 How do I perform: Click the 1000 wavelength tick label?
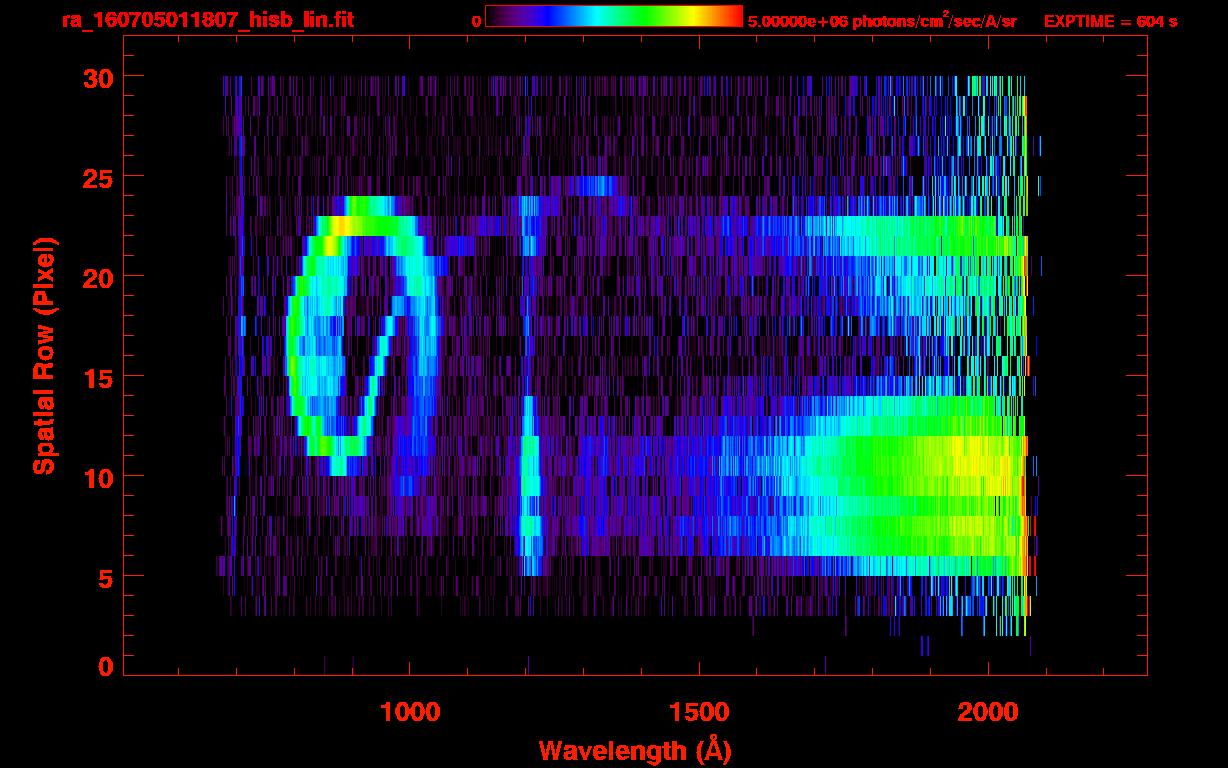click(x=410, y=712)
